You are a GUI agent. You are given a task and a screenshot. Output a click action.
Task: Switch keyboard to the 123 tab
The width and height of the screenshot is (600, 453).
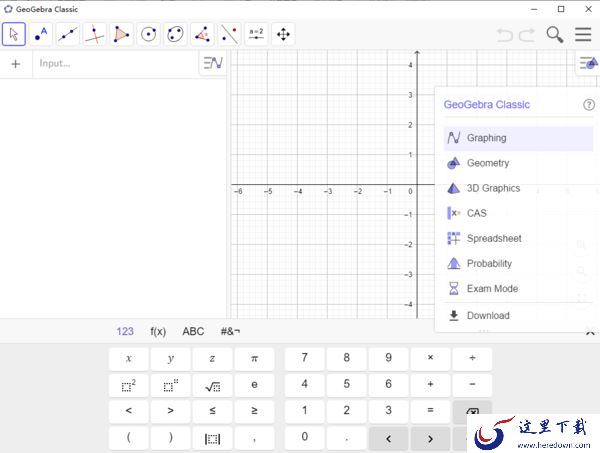(x=125, y=331)
